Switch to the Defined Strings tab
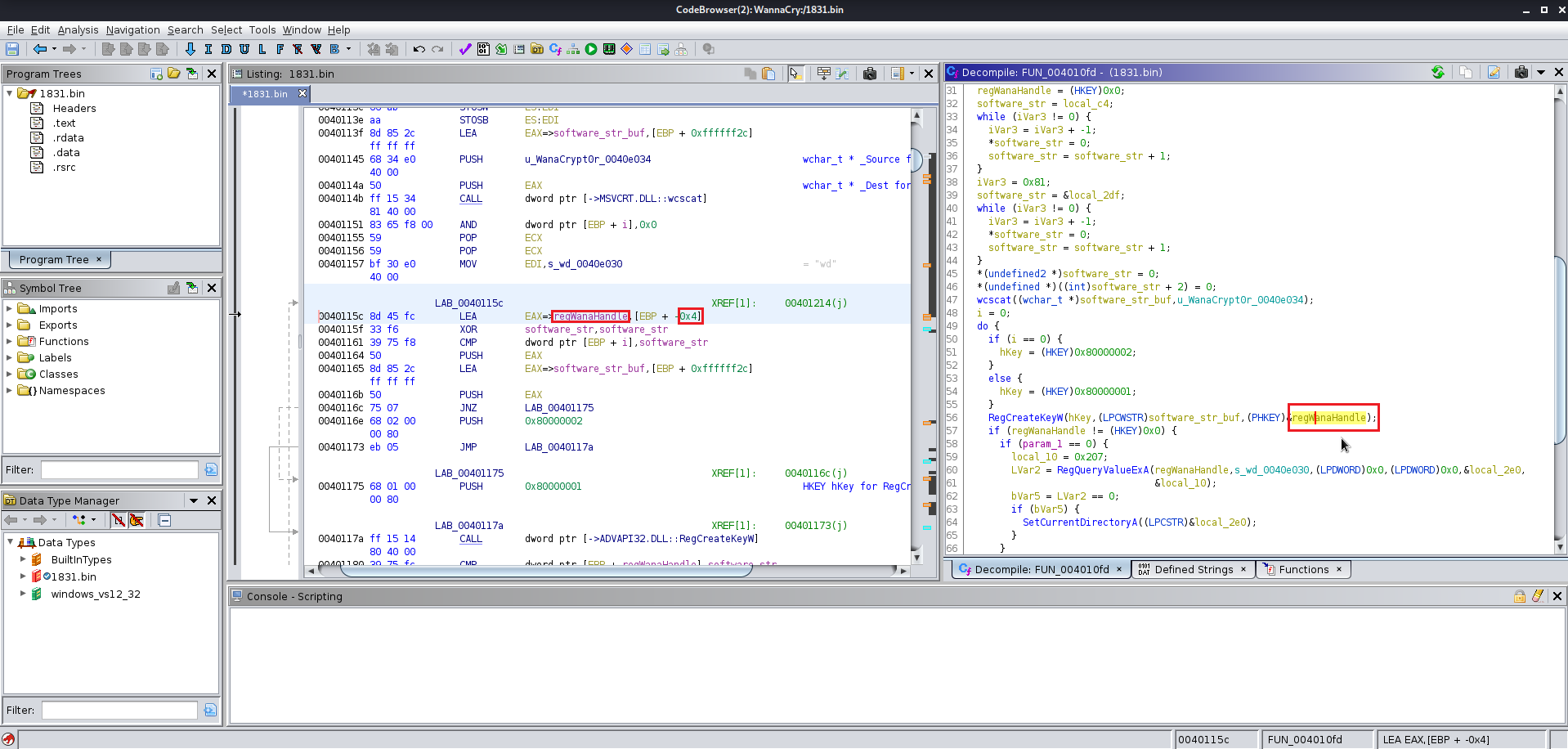The height and width of the screenshot is (749, 1568). [1193, 570]
